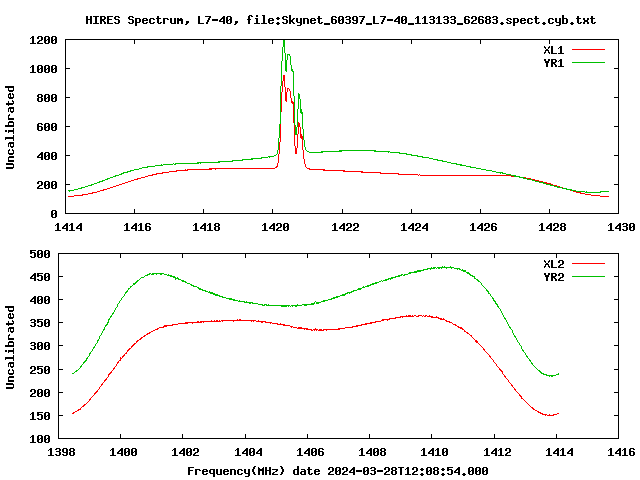Click the 1428 frequency tick label
Screen dimensions: 640x480
click(x=552, y=227)
